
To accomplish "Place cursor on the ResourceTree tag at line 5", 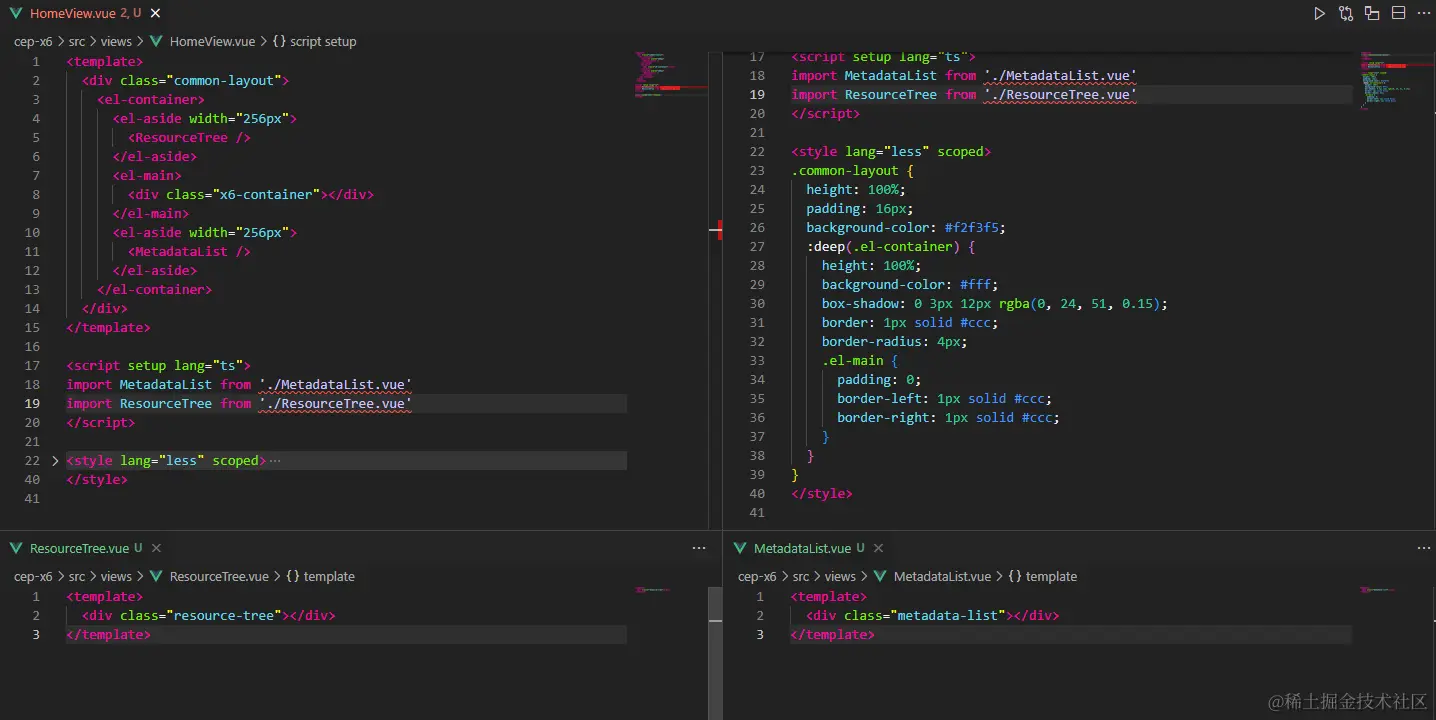I will click(x=189, y=138).
